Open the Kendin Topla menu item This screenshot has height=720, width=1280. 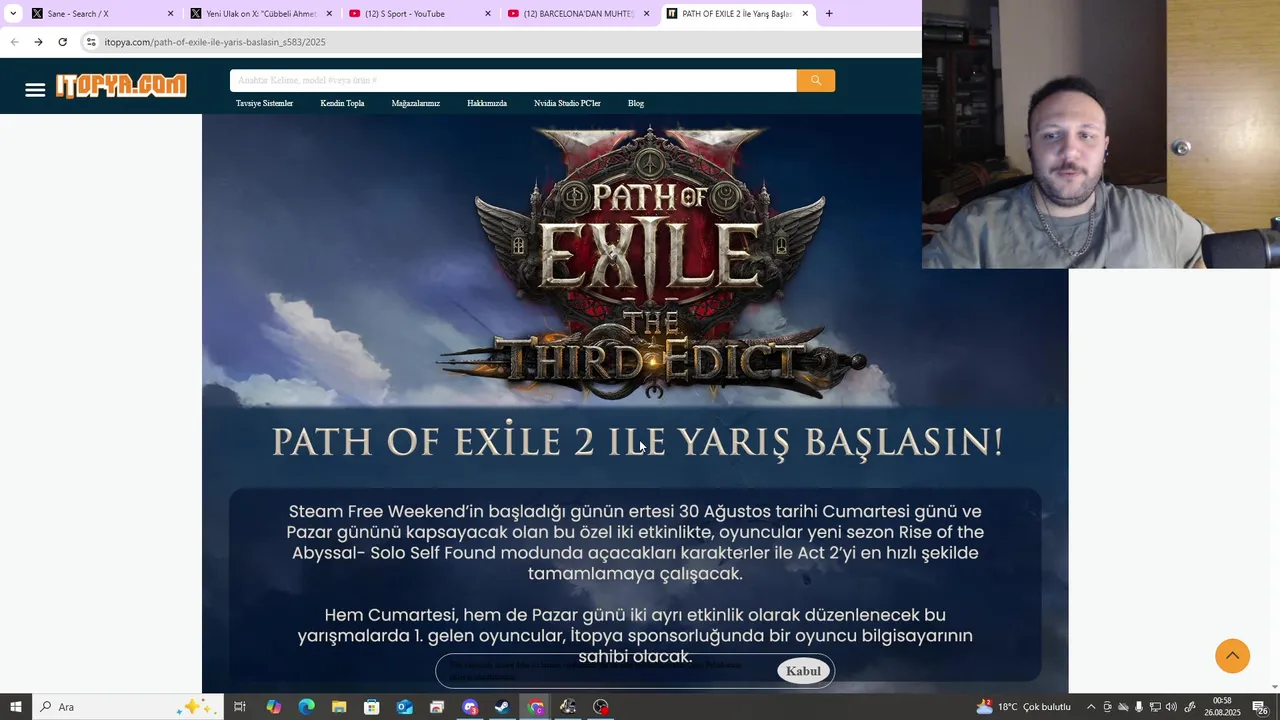coord(342,103)
